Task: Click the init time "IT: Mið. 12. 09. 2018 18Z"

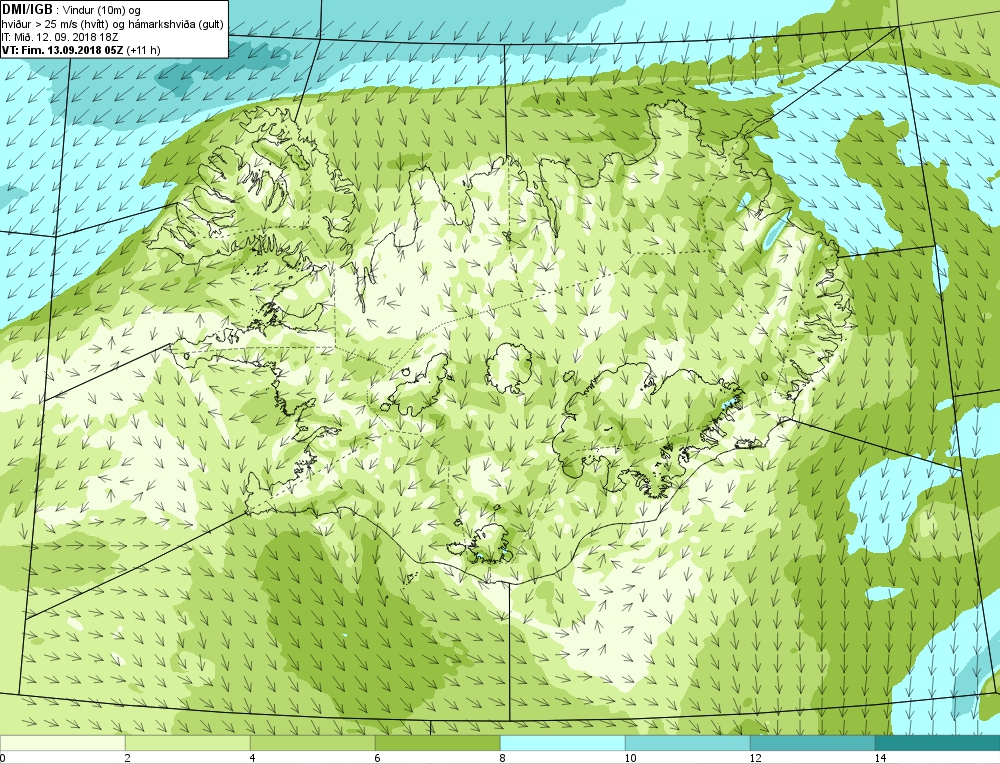Action: click(x=59, y=37)
